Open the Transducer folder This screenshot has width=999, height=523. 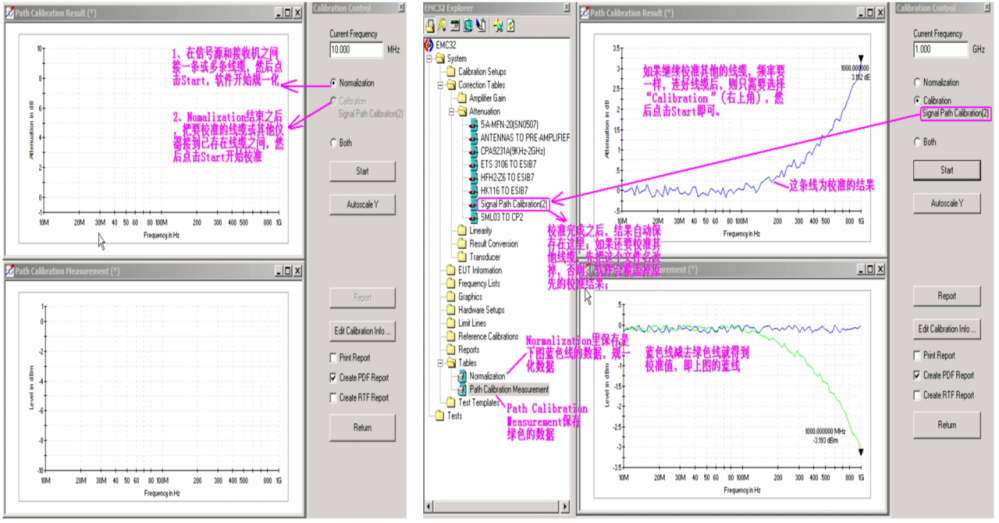pos(485,257)
